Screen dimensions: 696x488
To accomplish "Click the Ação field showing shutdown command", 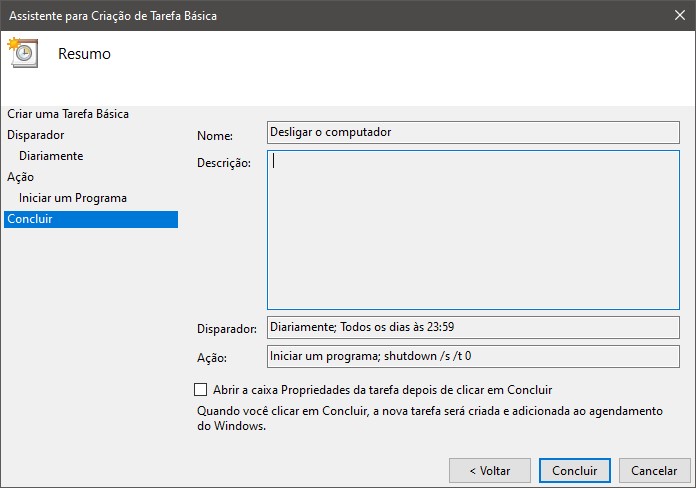I will (x=473, y=356).
